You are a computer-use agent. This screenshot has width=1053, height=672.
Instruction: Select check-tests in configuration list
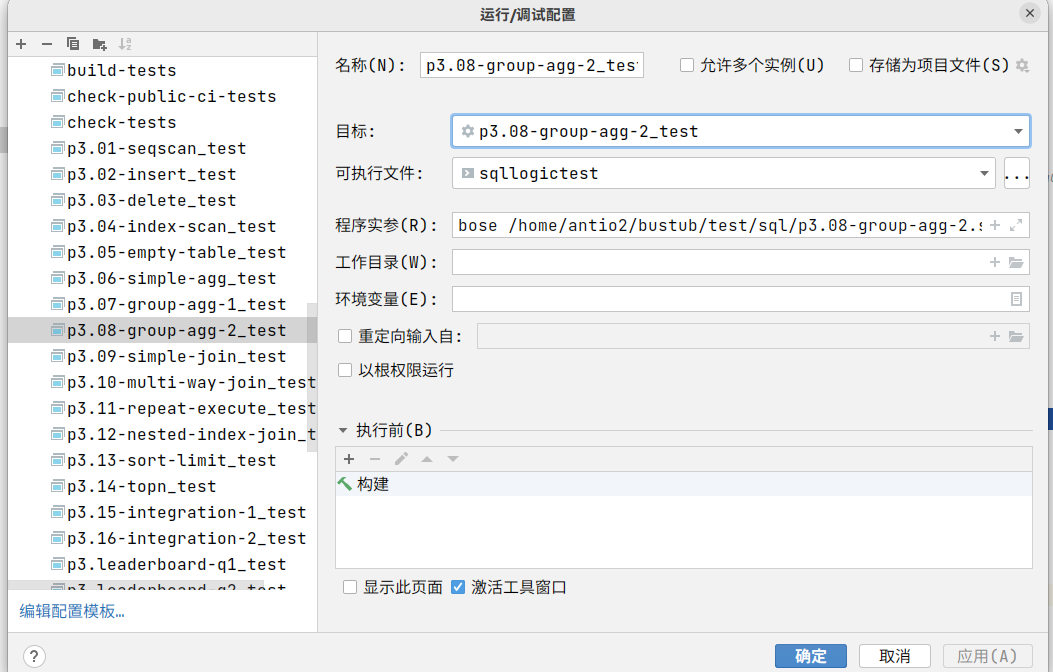(121, 122)
